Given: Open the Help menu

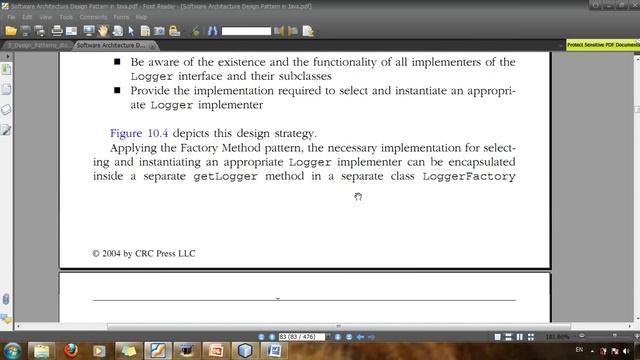Looking at the screenshot, I should (x=141, y=17).
